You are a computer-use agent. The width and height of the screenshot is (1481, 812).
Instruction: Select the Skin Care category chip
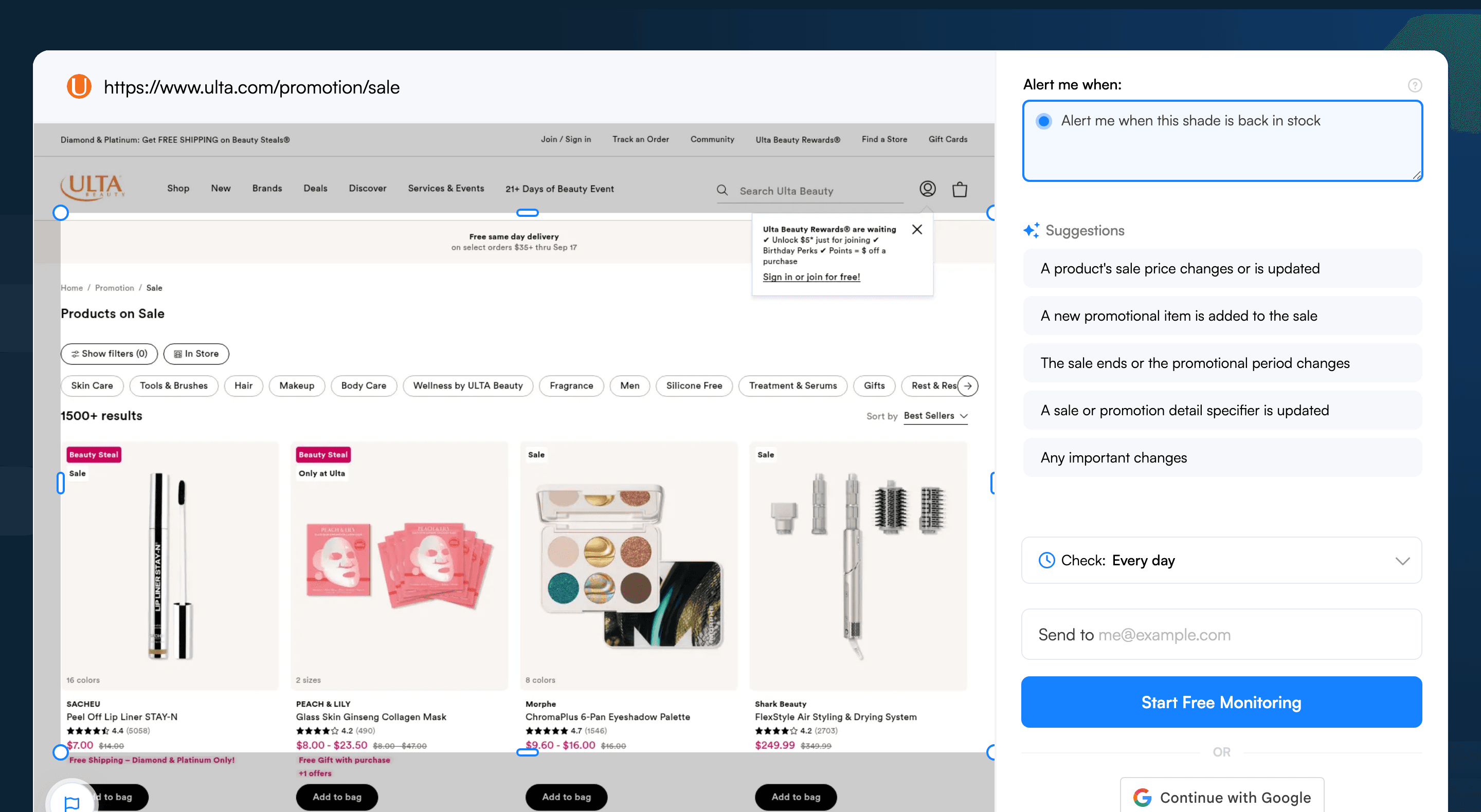(x=92, y=385)
